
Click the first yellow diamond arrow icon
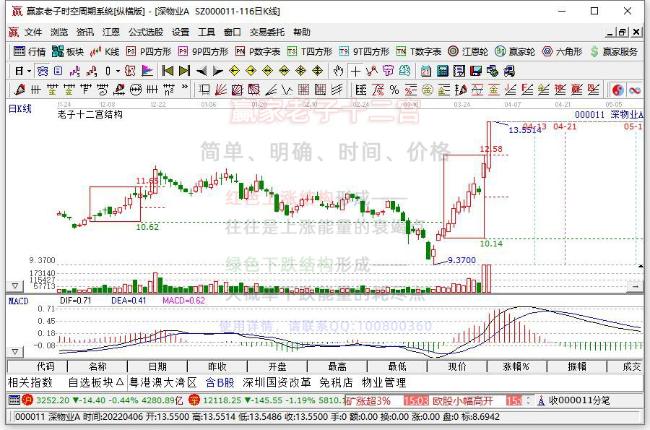coord(235,71)
